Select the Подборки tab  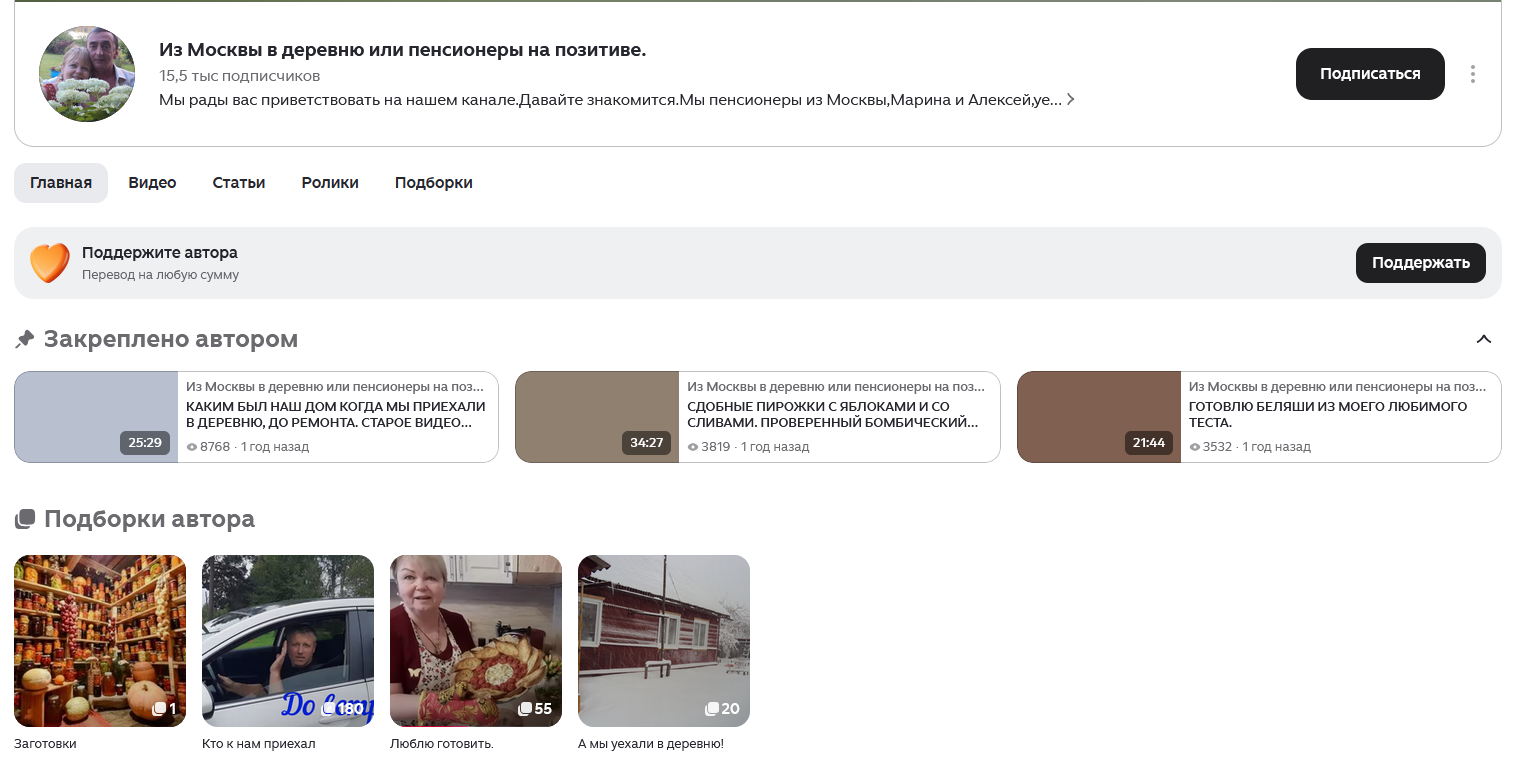[433, 183]
